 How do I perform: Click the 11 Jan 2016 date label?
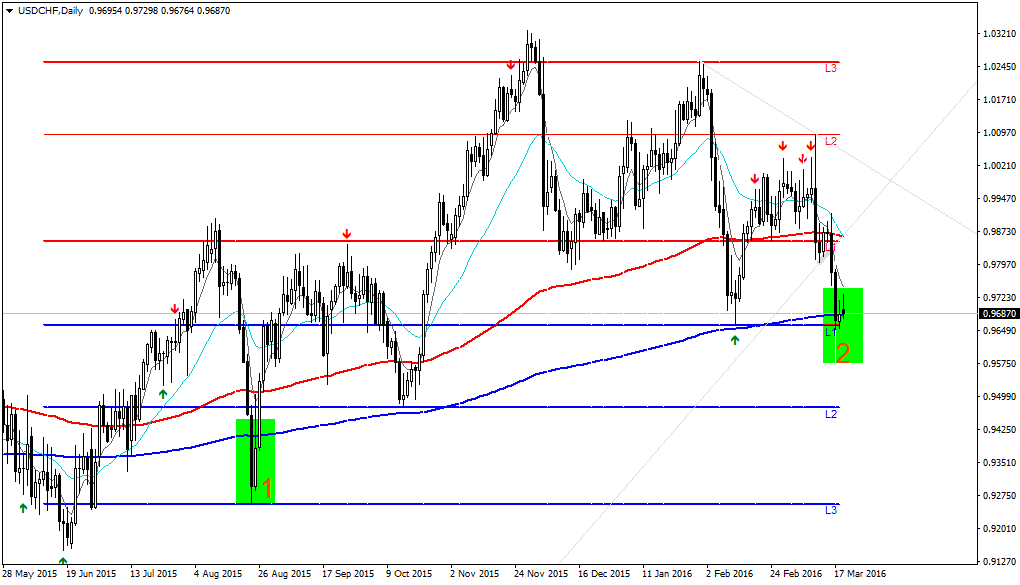point(667,574)
